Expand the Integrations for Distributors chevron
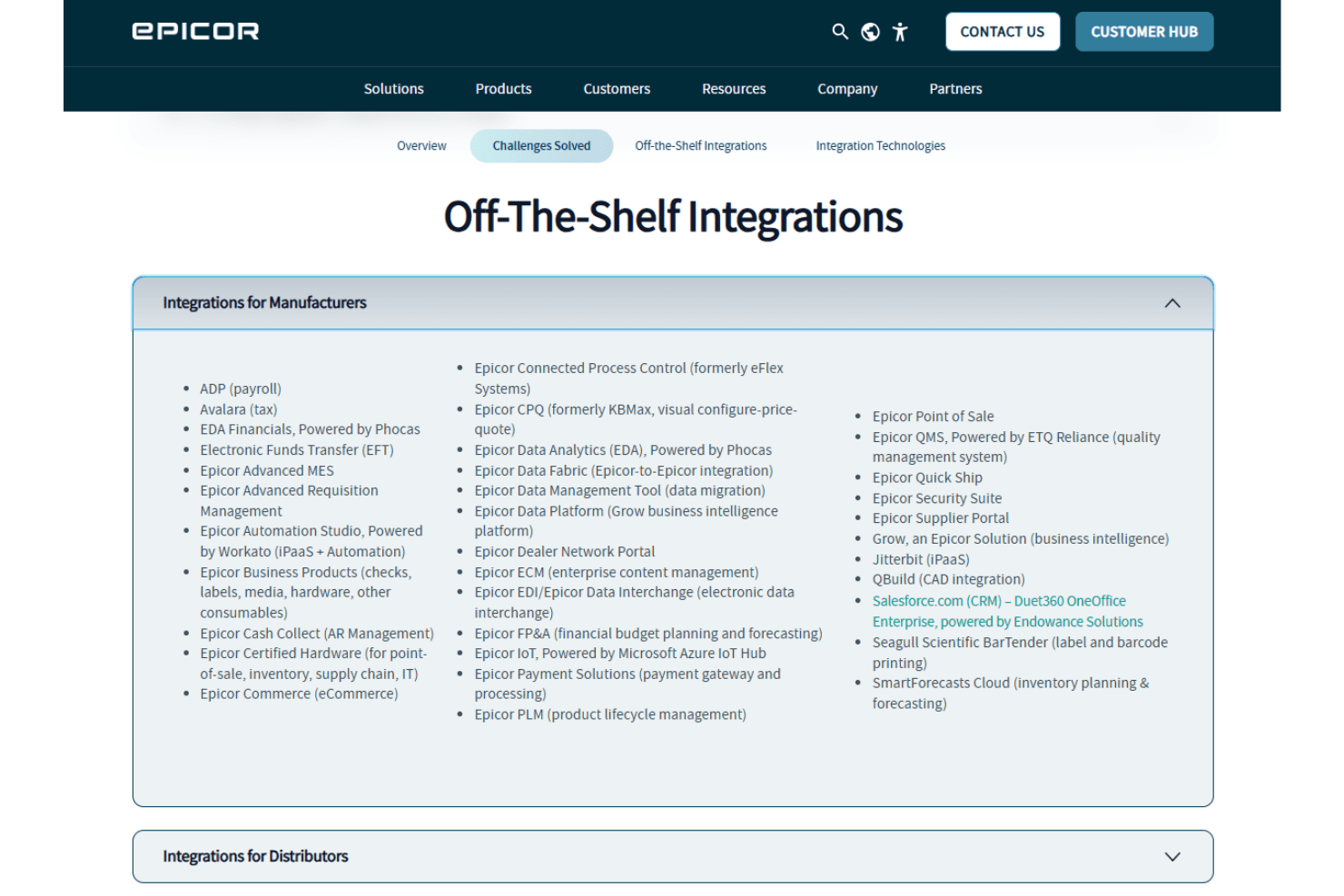 (1172, 857)
